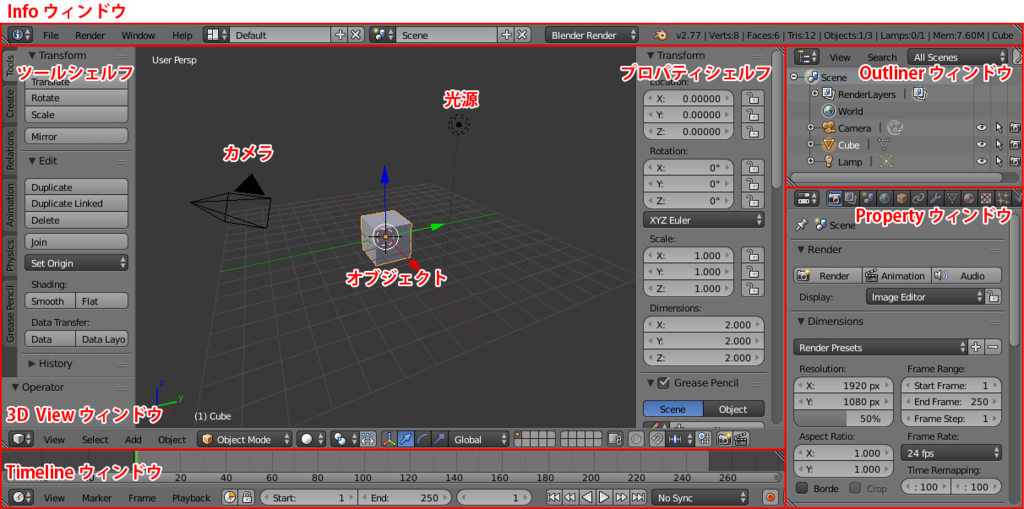Click the Join button
This screenshot has height=509, width=1024.
pos(76,242)
